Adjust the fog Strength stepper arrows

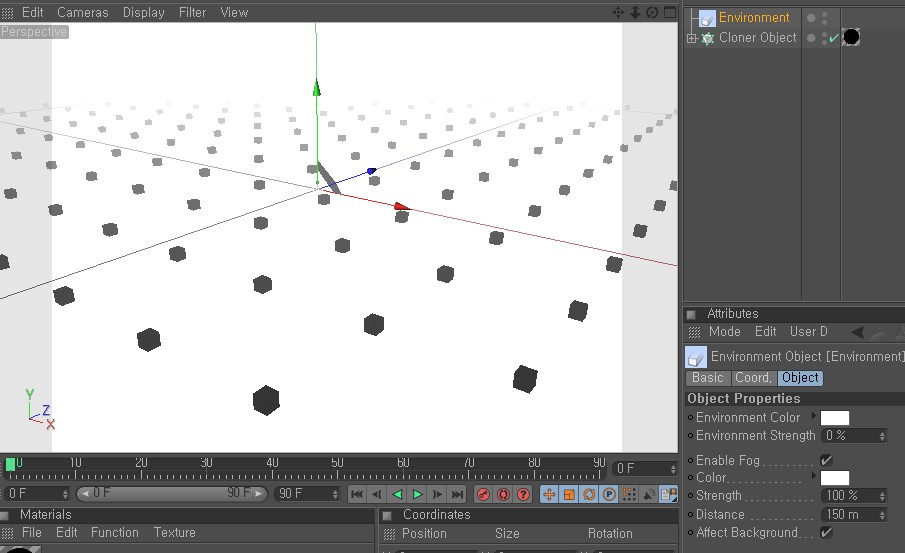[882, 496]
